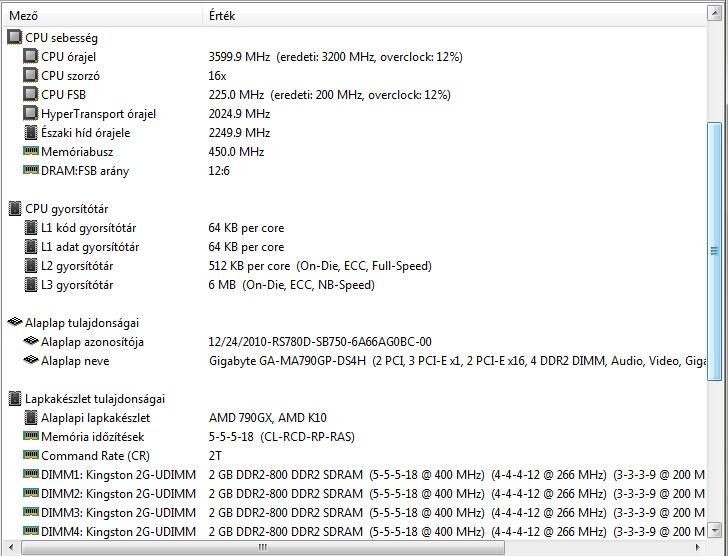Click the DIMM3 memory module icon
Screen dimensions: 728x556
[31, 512]
